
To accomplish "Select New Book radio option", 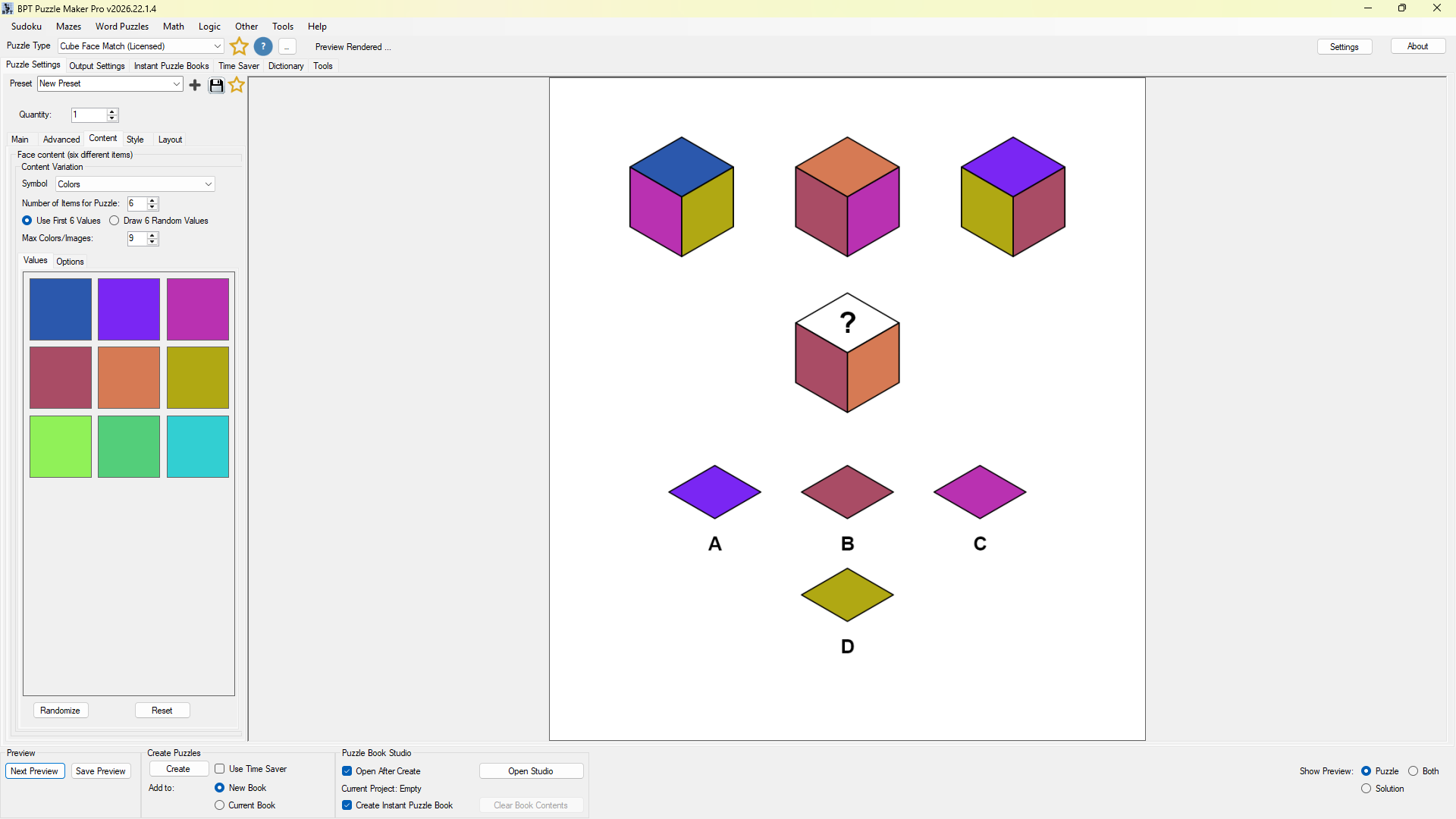I will click(220, 788).
